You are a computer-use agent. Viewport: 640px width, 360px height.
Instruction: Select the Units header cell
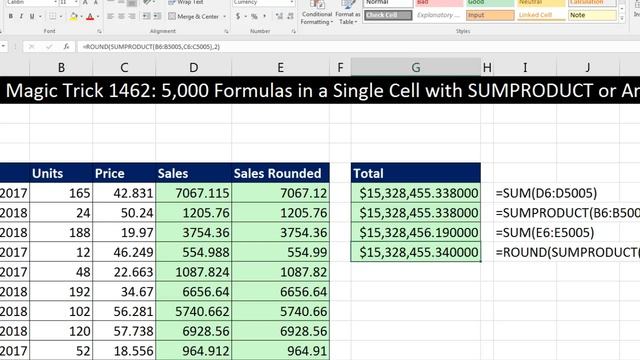(61, 173)
